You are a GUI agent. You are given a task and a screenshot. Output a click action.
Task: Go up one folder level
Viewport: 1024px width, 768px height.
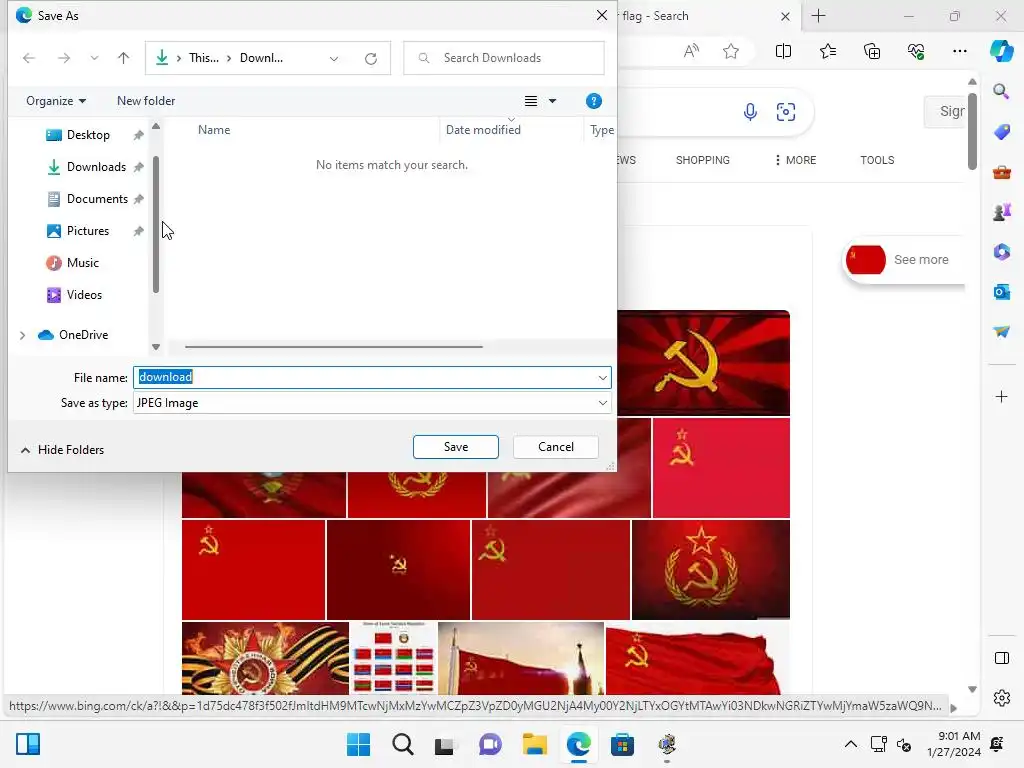click(x=123, y=58)
